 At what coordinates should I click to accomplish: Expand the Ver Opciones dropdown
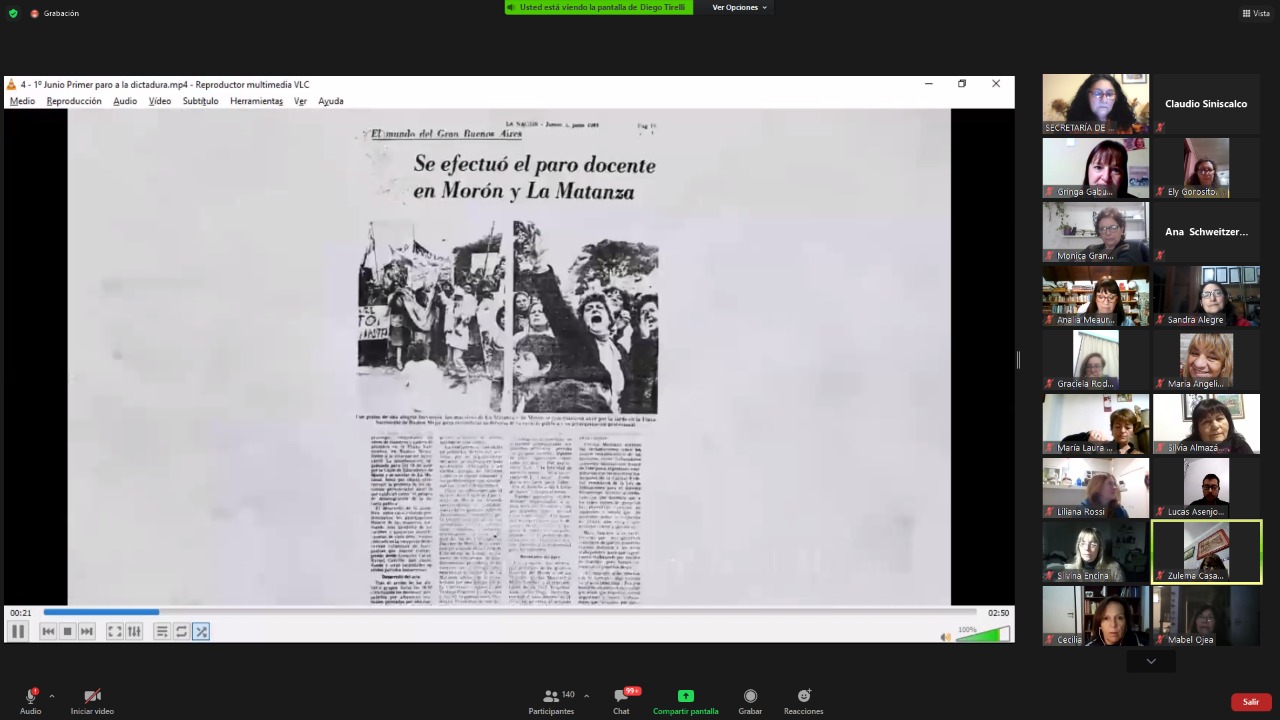click(739, 7)
